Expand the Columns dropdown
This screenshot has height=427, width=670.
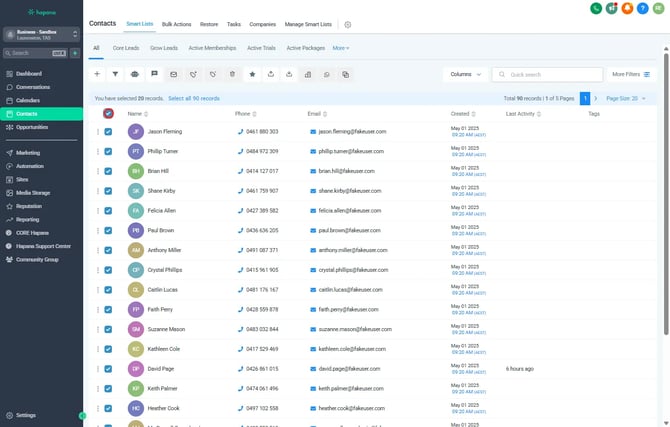pyautogui.click(x=466, y=74)
